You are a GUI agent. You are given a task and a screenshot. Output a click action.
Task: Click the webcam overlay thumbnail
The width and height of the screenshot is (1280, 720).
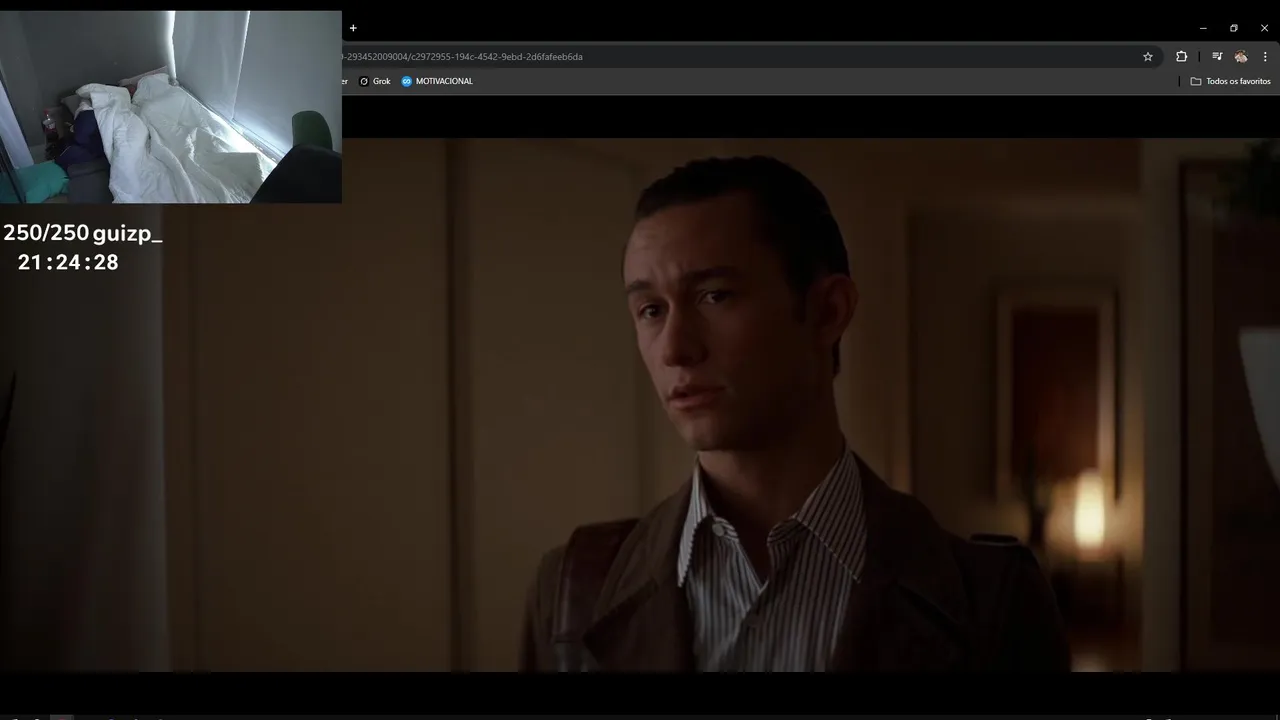tap(171, 107)
